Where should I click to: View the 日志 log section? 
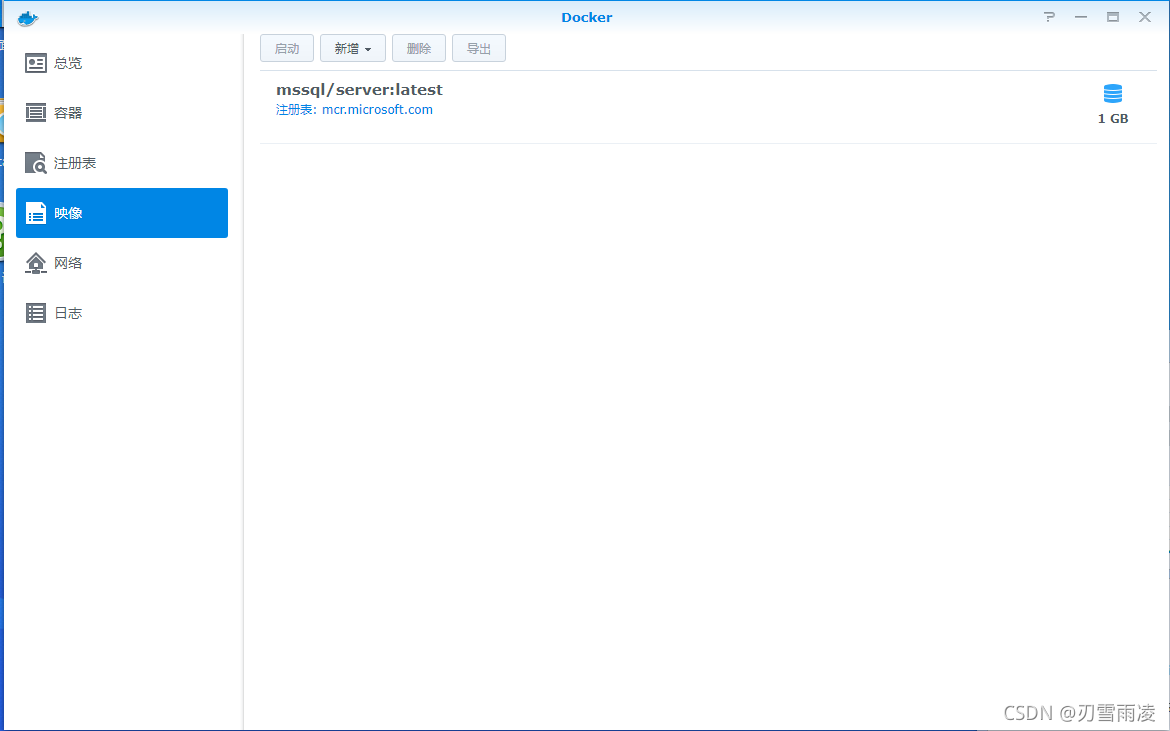(x=122, y=313)
